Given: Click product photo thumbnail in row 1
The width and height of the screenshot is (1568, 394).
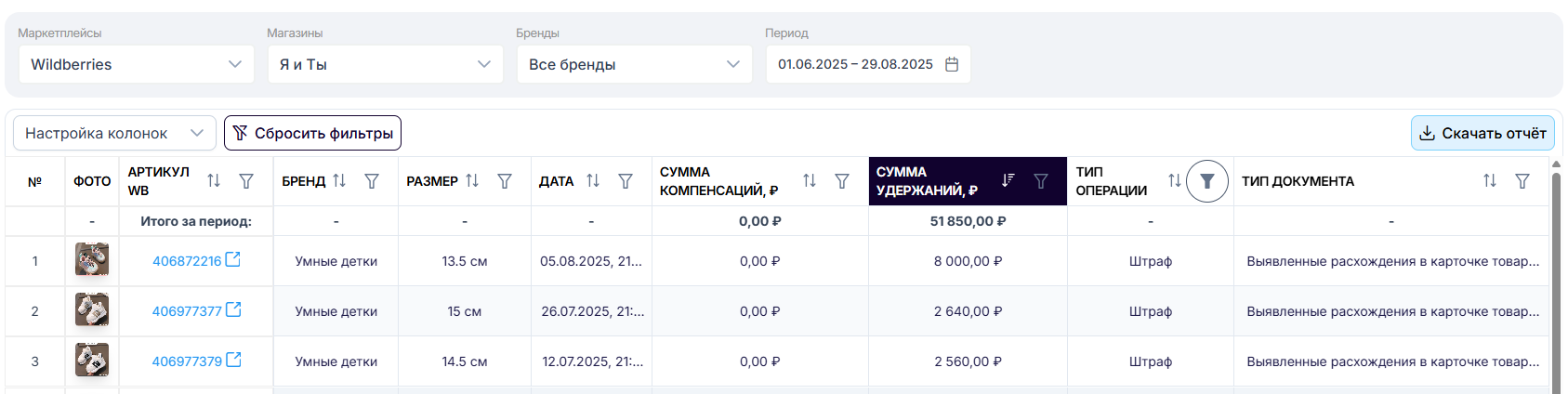Looking at the screenshot, I should pyautogui.click(x=92, y=259).
